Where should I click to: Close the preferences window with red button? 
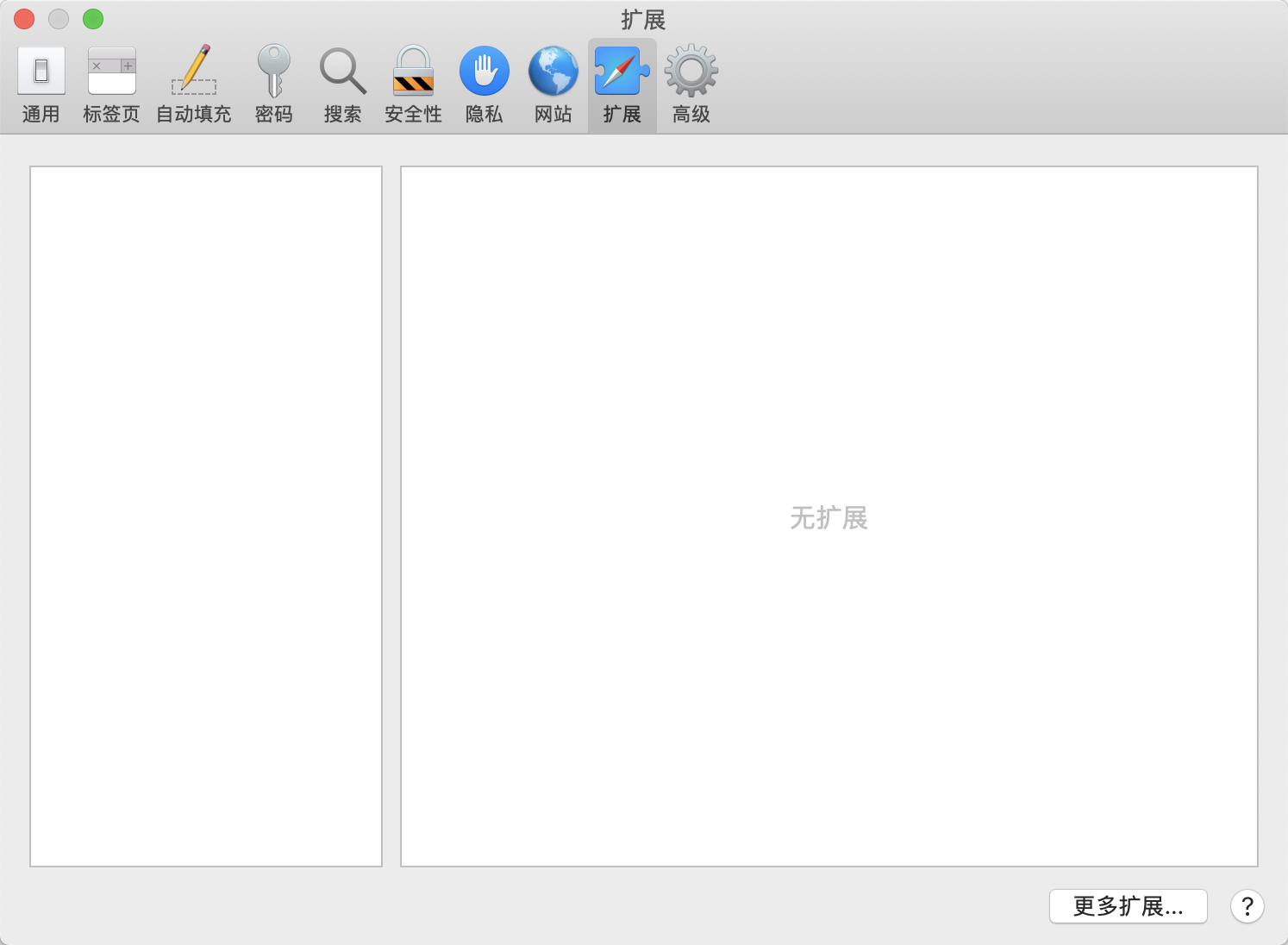[x=24, y=19]
